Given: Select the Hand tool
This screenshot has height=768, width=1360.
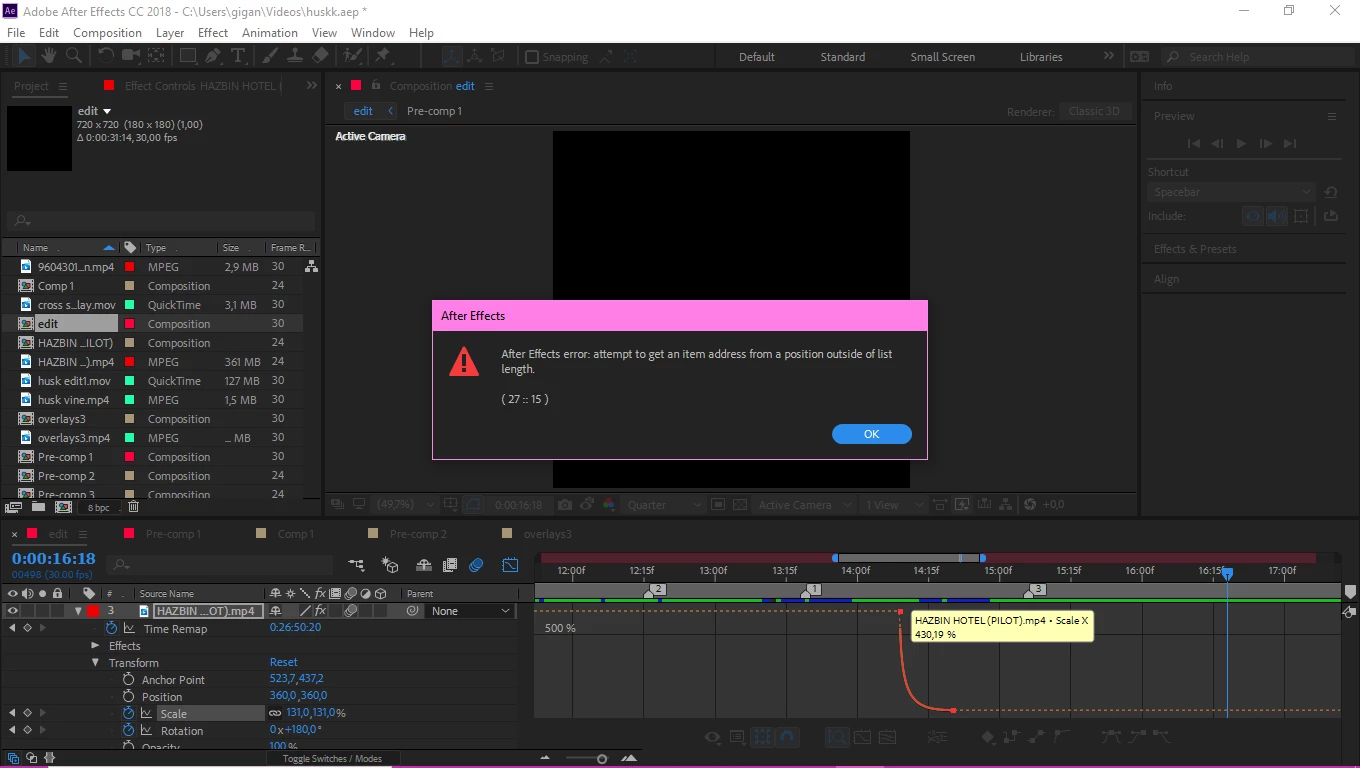Looking at the screenshot, I should [48, 56].
